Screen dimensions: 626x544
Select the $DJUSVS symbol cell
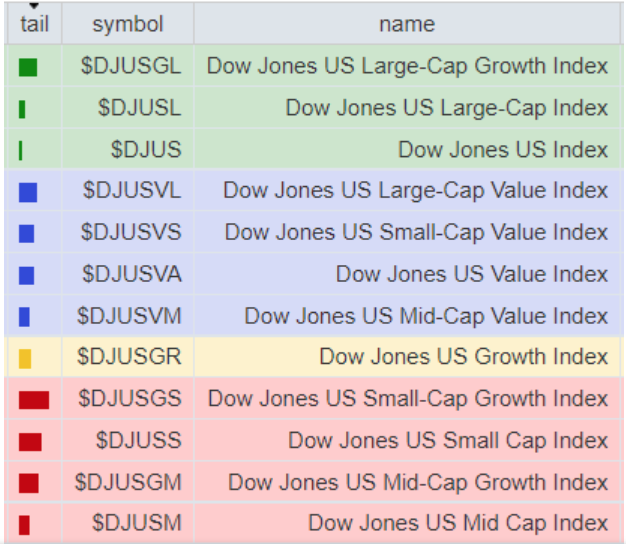[131, 233]
